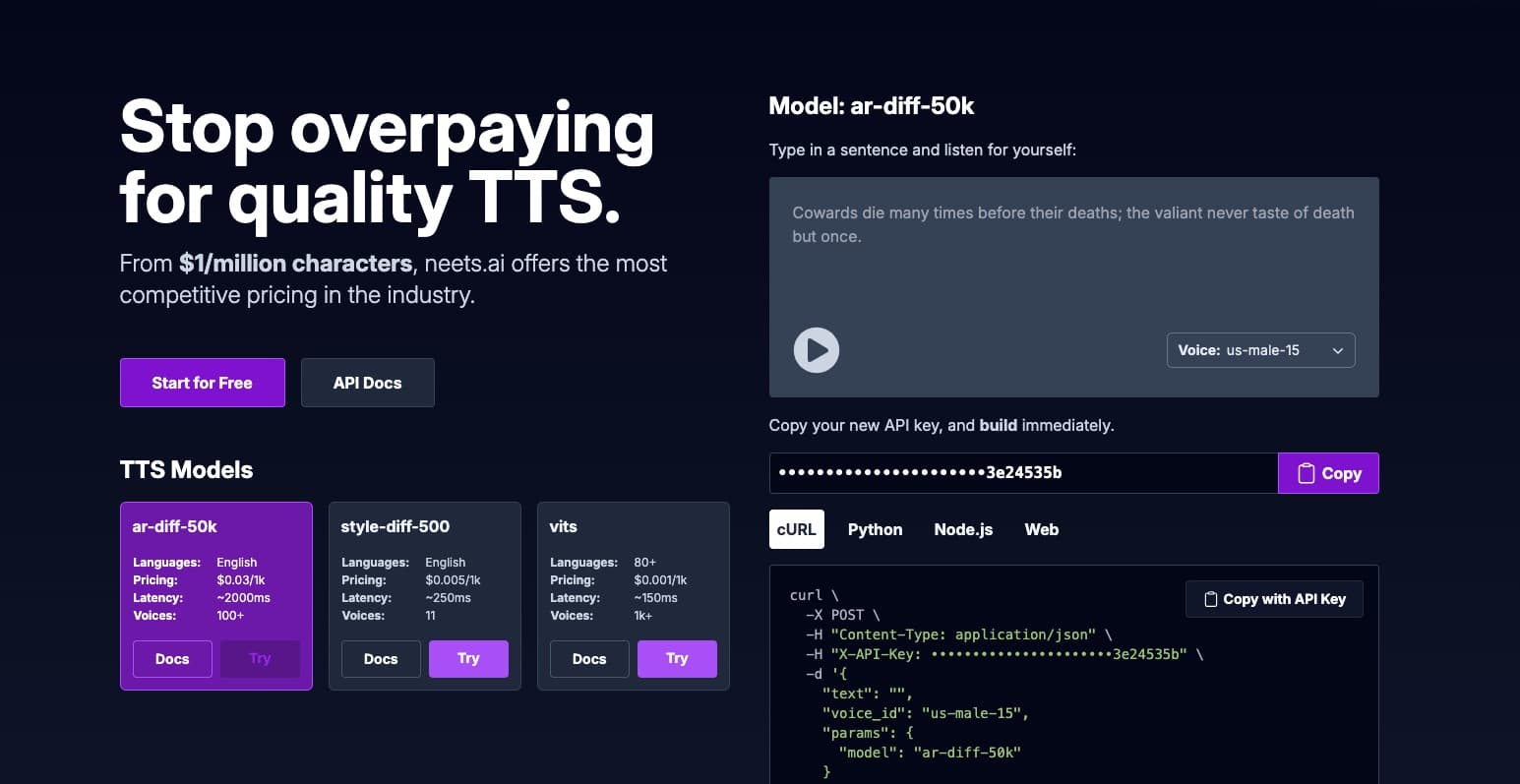Switch to the Python tab

(875, 529)
